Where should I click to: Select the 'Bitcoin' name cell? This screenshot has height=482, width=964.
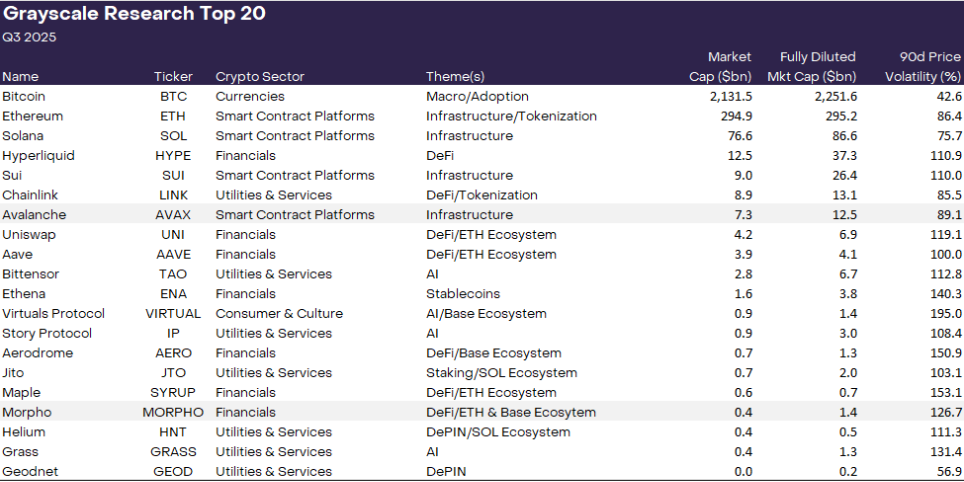(x=23, y=97)
